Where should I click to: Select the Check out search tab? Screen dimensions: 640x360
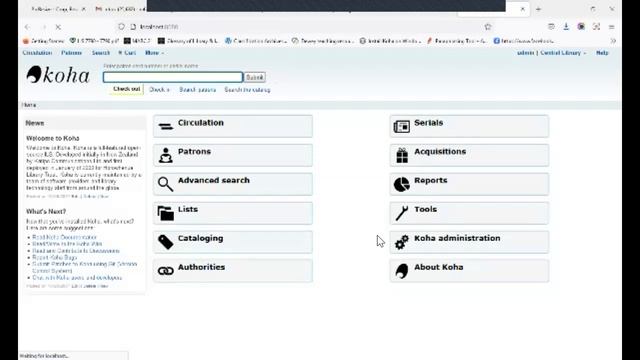[x=127, y=89]
